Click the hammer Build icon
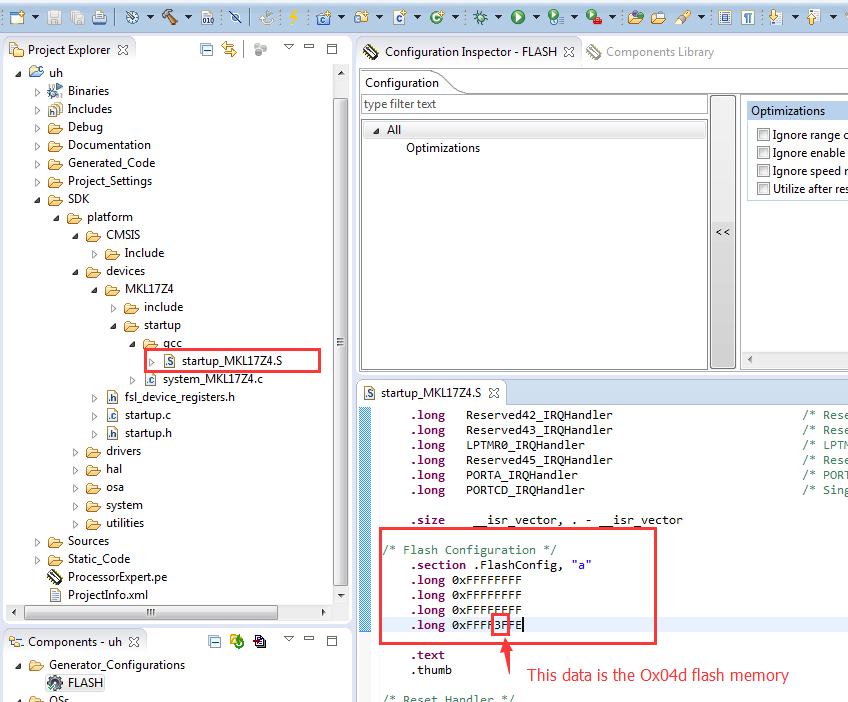 tap(170, 17)
